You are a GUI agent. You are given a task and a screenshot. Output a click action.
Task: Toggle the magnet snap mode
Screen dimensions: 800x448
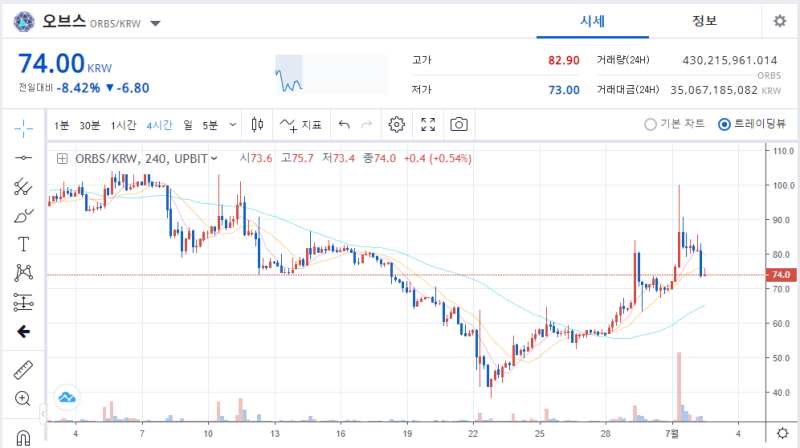[x=23, y=437]
